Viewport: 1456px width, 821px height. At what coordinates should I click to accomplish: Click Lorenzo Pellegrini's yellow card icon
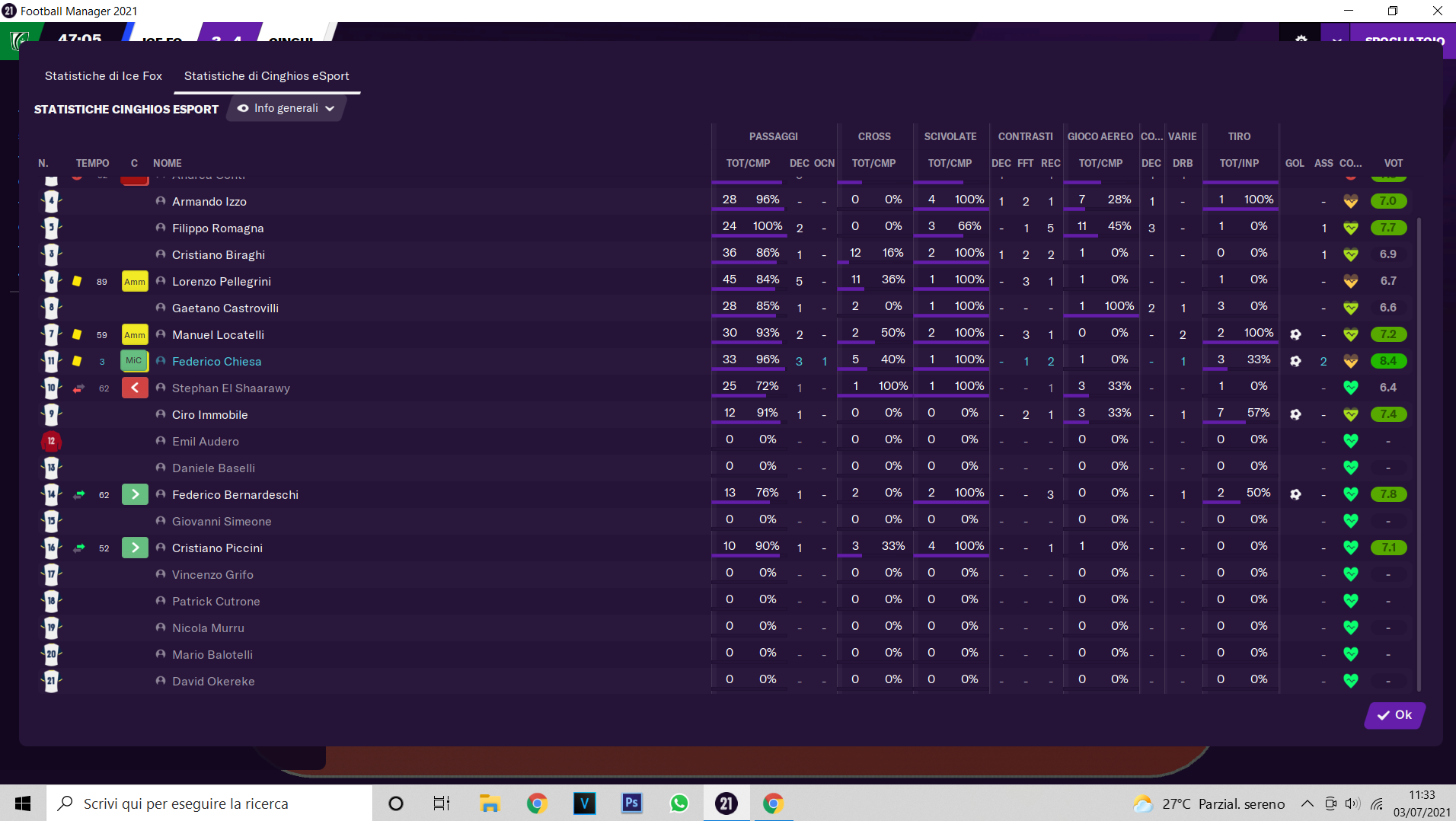point(77,281)
